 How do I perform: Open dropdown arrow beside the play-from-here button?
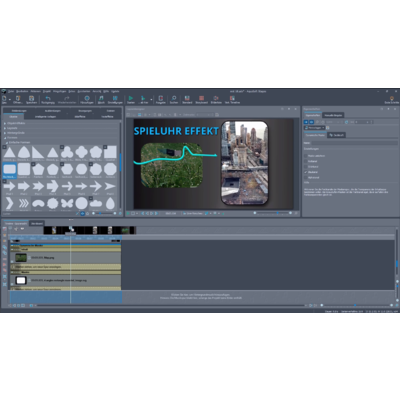(151, 100)
